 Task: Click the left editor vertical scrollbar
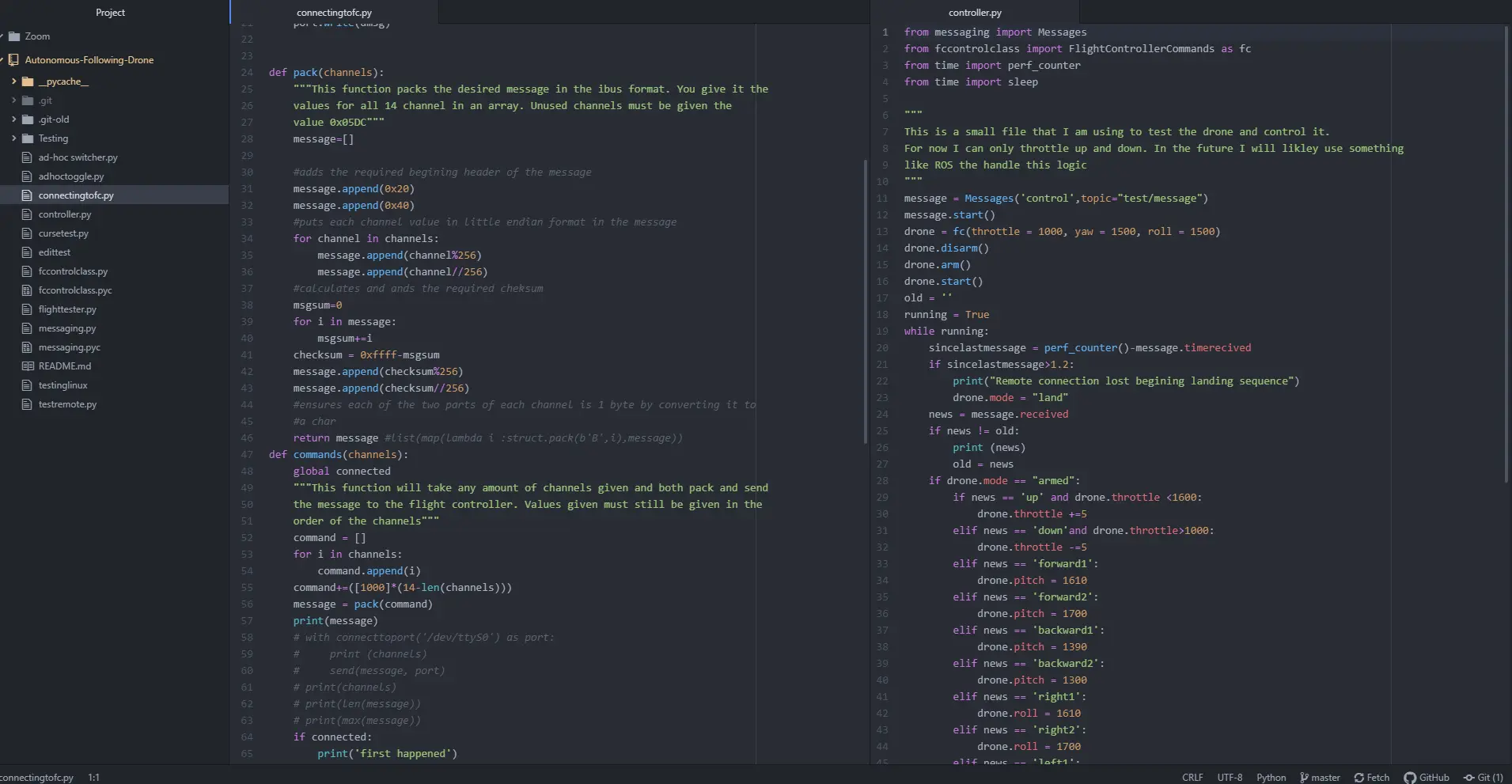pos(866,301)
